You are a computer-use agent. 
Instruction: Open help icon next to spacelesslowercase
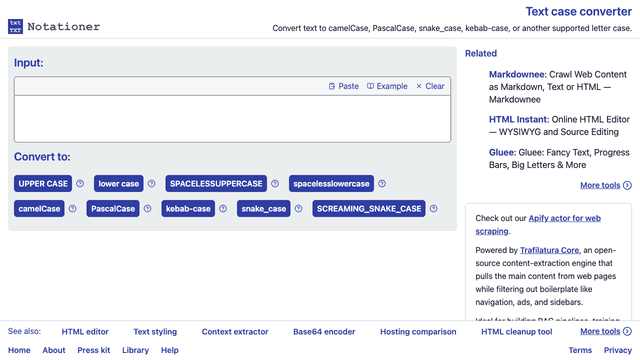[x=382, y=184]
